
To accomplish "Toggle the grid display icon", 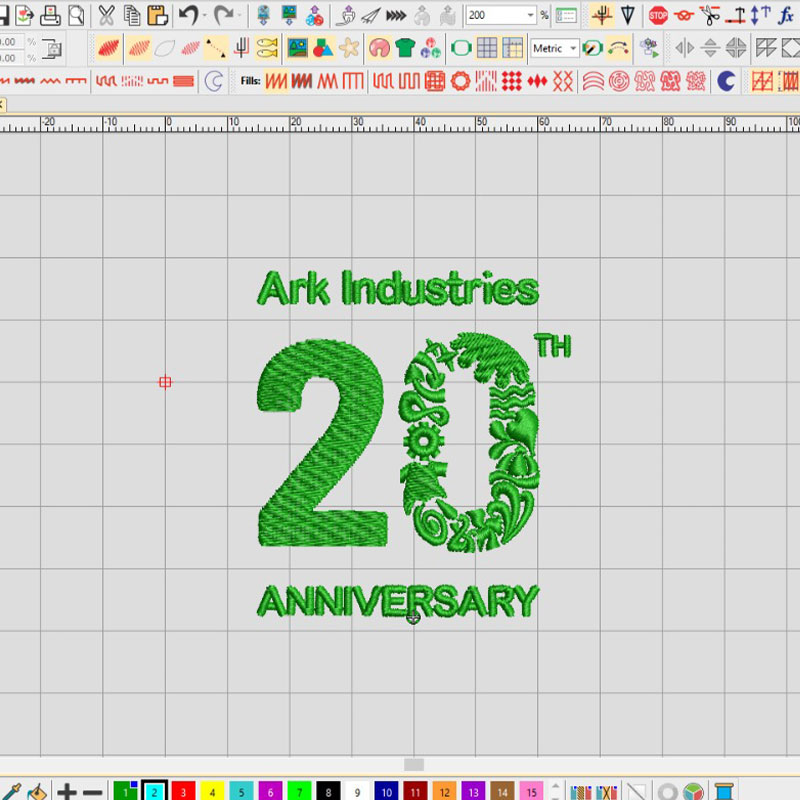I will (x=487, y=48).
